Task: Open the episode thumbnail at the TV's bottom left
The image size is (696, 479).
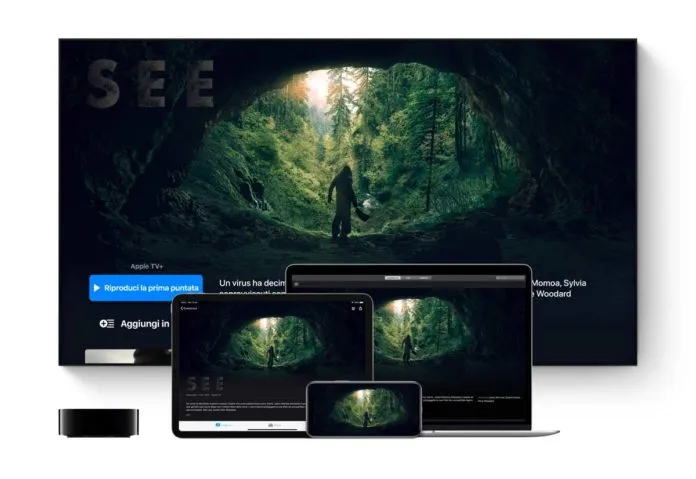Action: (128, 356)
